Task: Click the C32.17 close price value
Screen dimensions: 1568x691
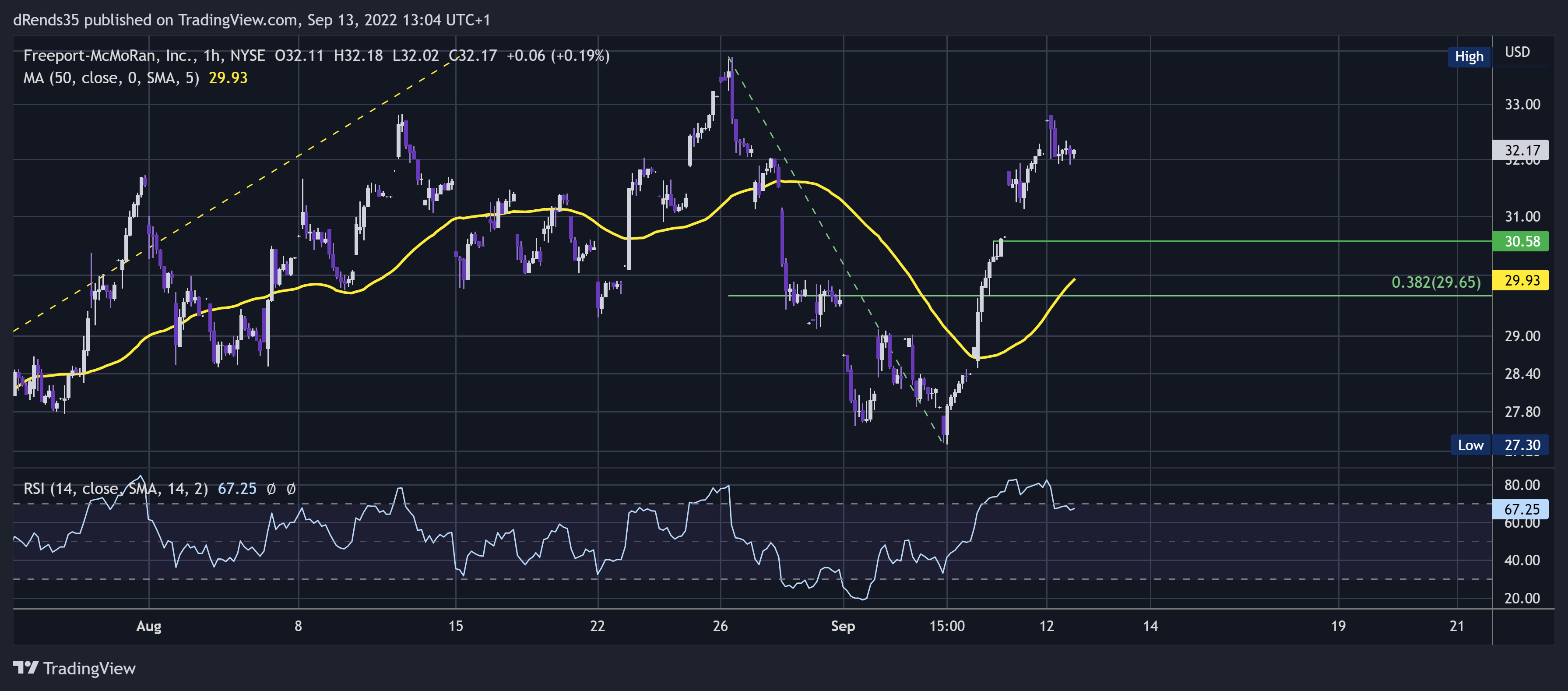Action: (473, 56)
